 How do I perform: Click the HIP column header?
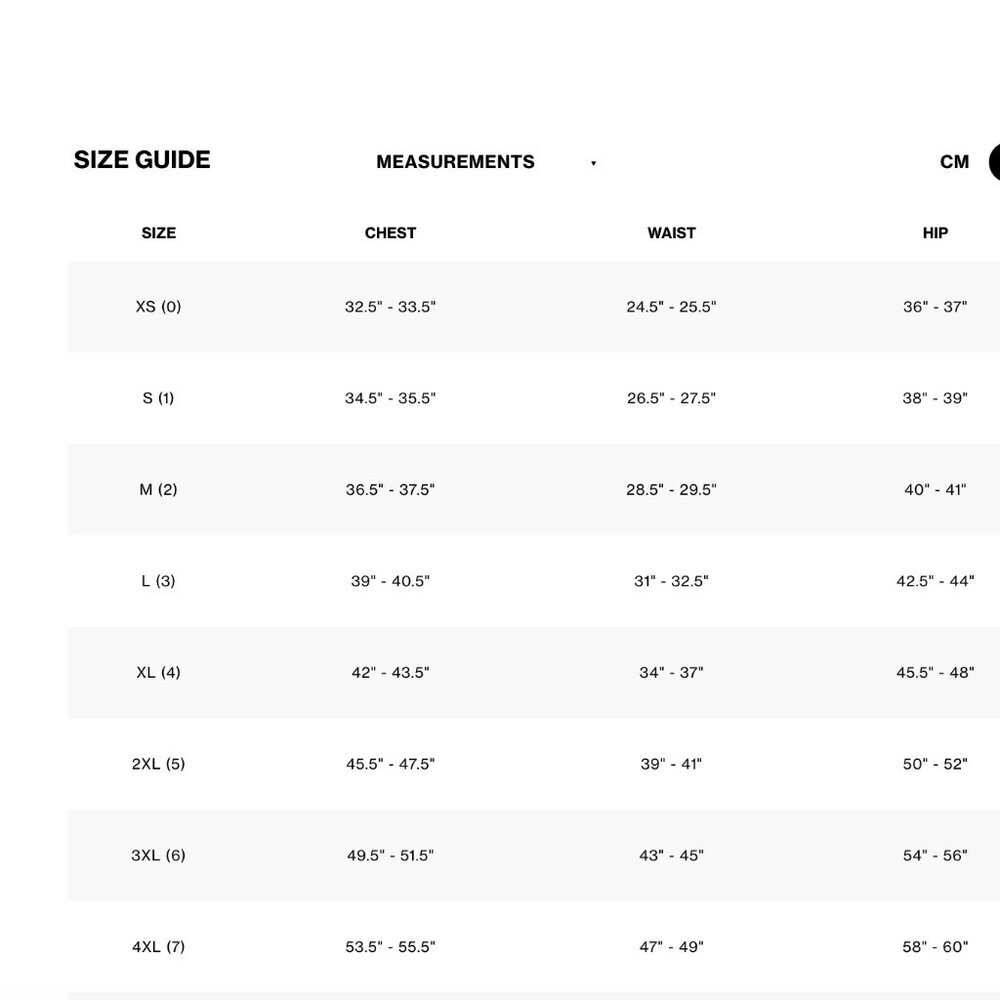935,233
